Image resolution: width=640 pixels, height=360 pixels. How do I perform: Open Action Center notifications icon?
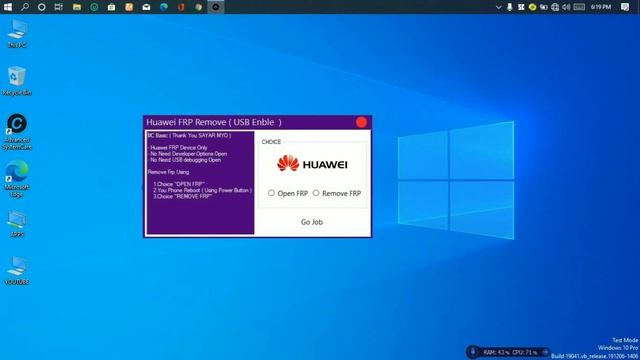(x=625, y=7)
